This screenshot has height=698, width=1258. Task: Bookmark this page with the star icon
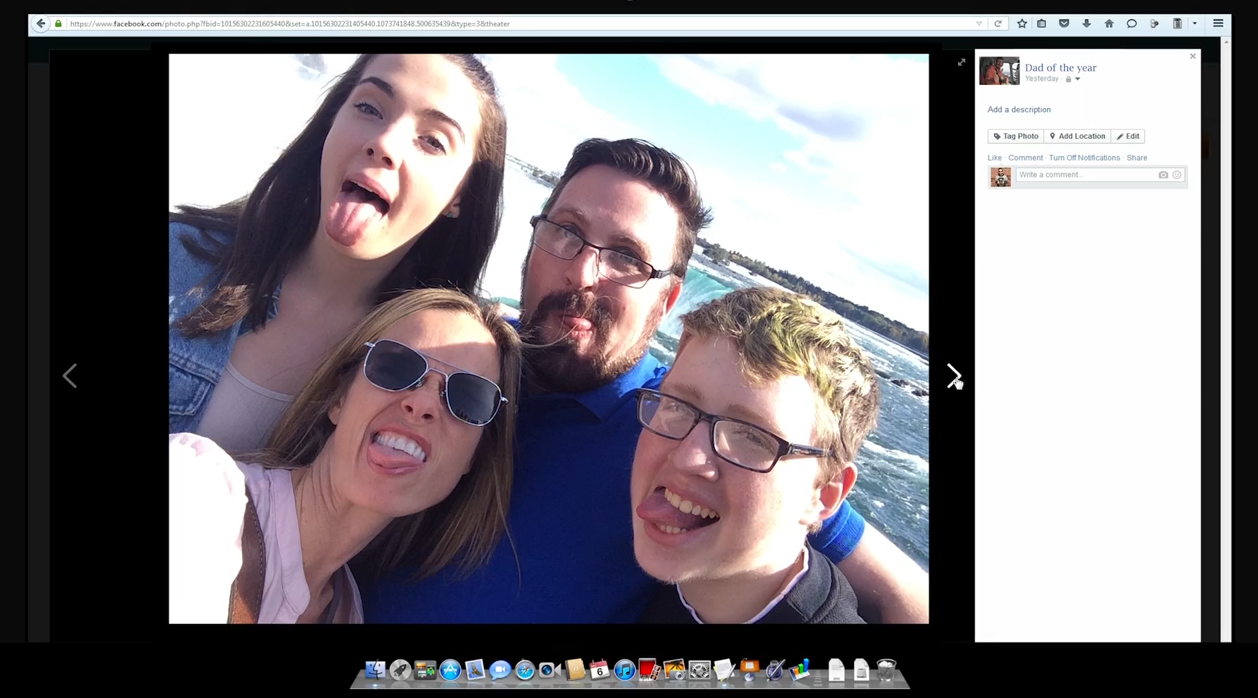pos(1021,24)
